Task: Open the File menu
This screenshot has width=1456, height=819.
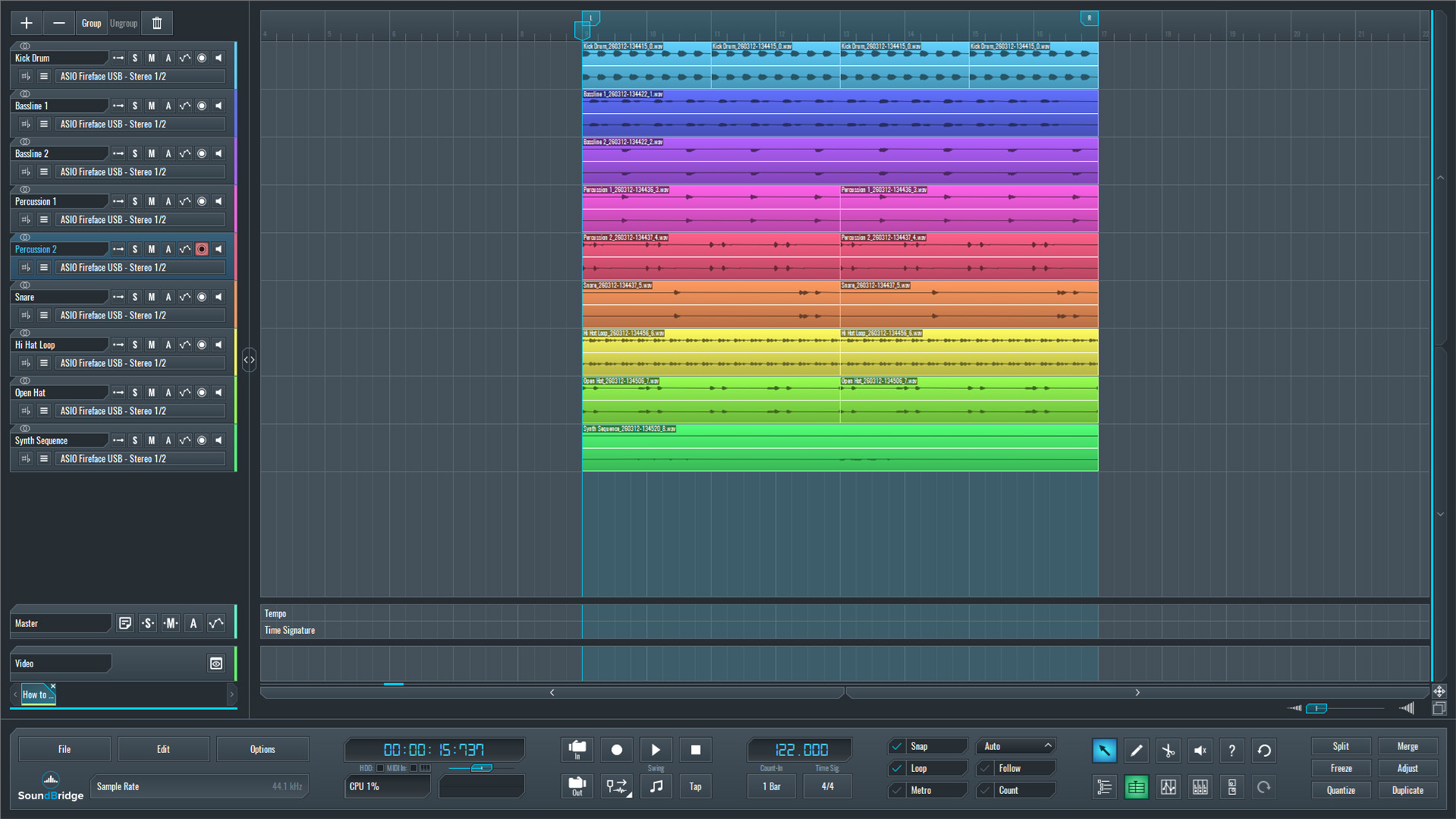Action: click(64, 749)
